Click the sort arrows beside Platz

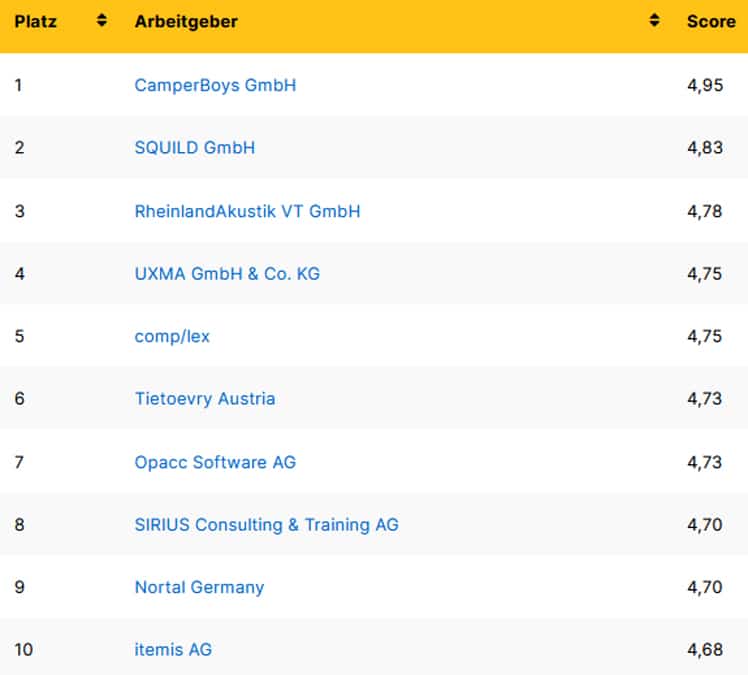pyautogui.click(x=101, y=21)
